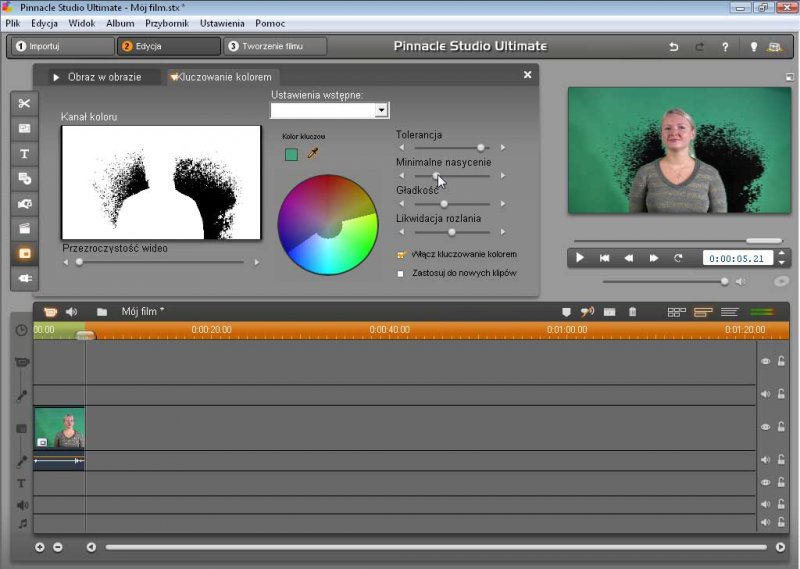Open Ustawienia wstępne presets dropdown
Viewport: 800px width, 569px height.
381,110
